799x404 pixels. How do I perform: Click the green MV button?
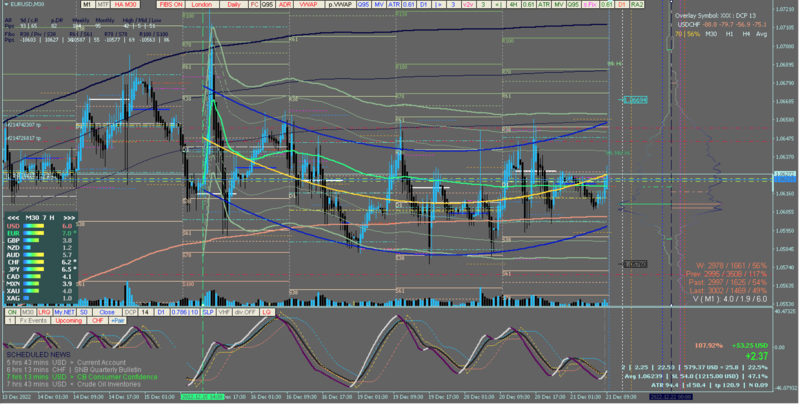pyautogui.click(x=559, y=5)
